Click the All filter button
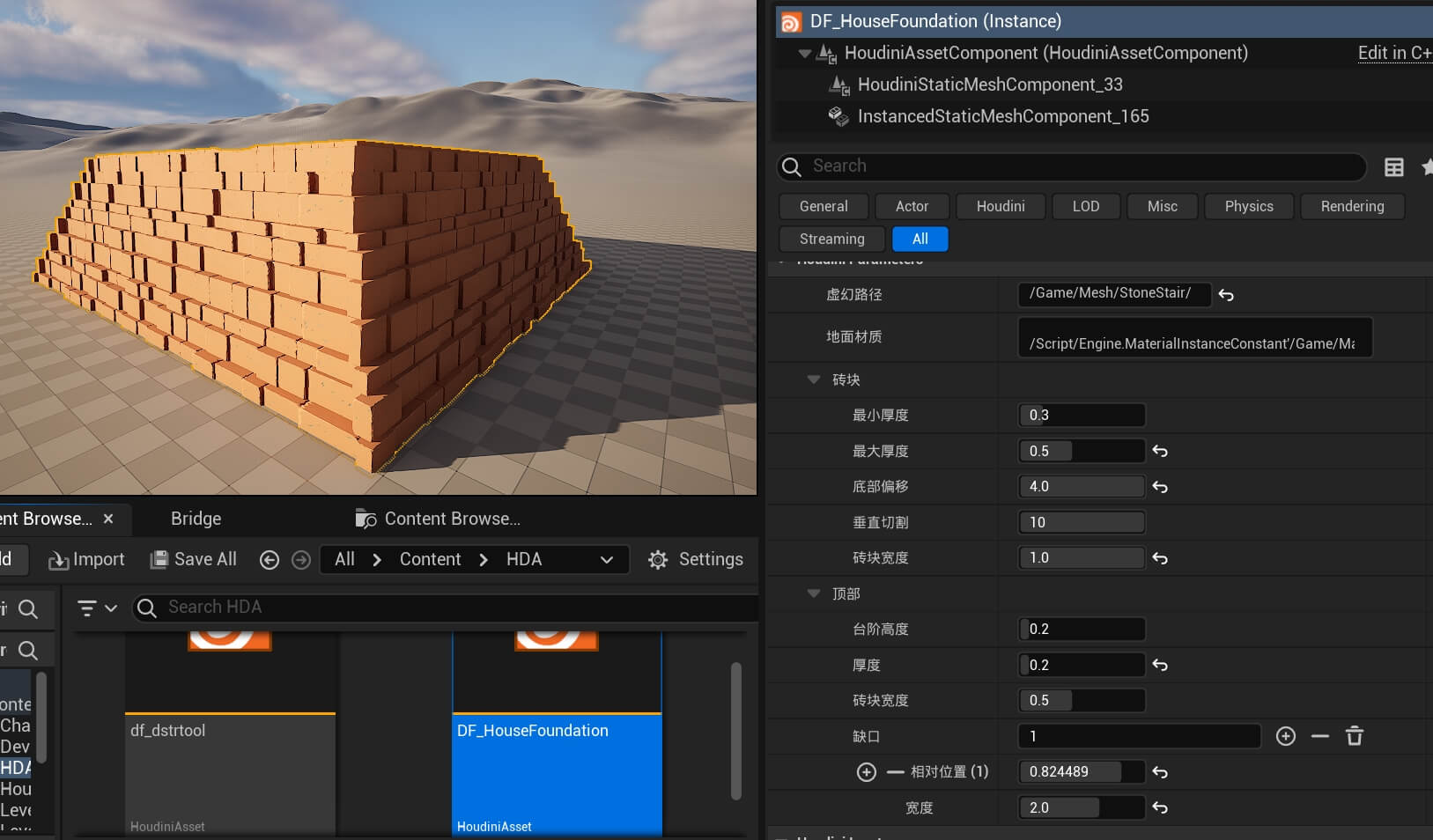 [x=920, y=239]
